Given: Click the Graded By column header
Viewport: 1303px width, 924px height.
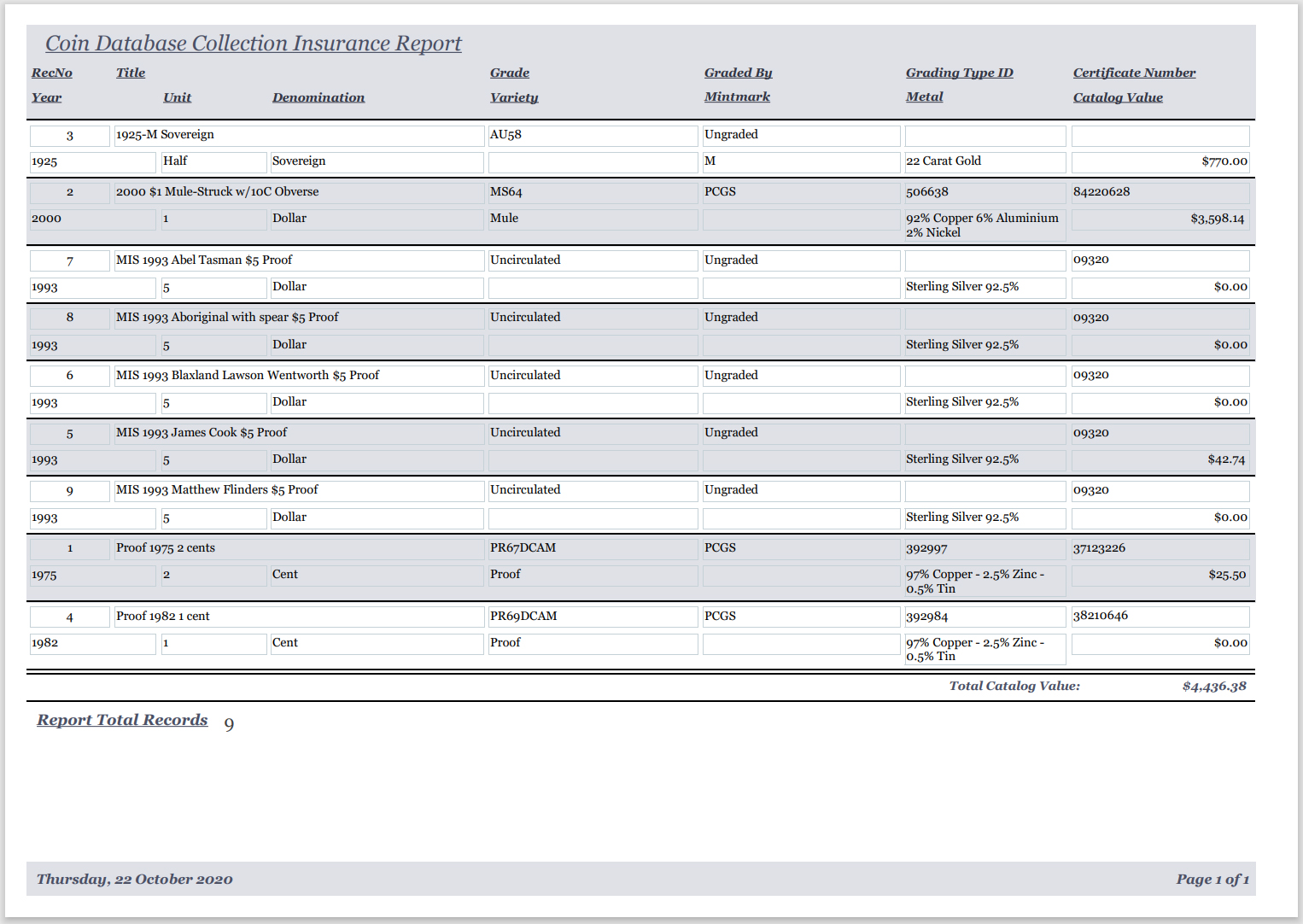Looking at the screenshot, I should click(x=739, y=73).
